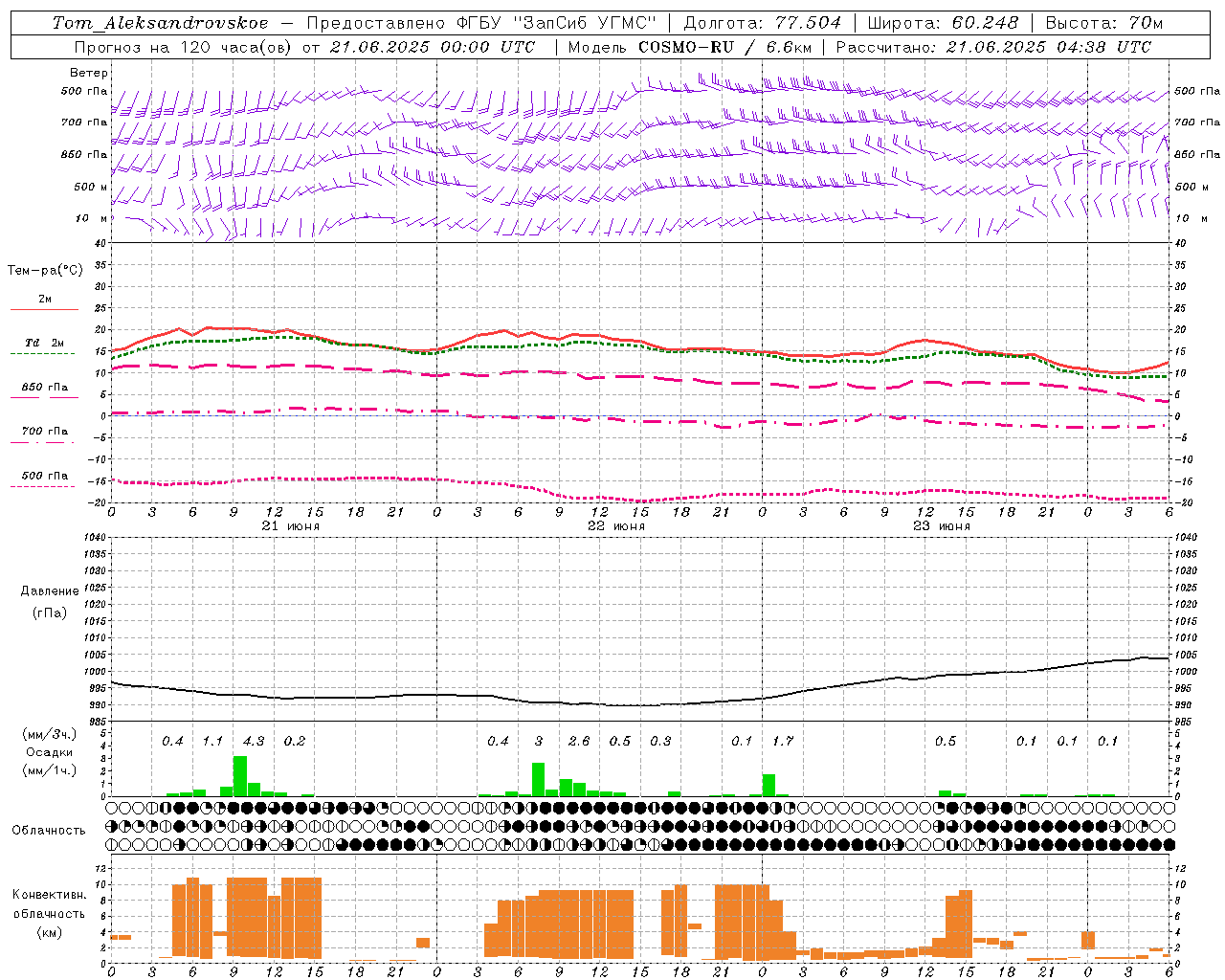This screenshot has height=980, width=1225.
Task: Click the 850 гПа temperature legend entry
Action: tap(45, 388)
